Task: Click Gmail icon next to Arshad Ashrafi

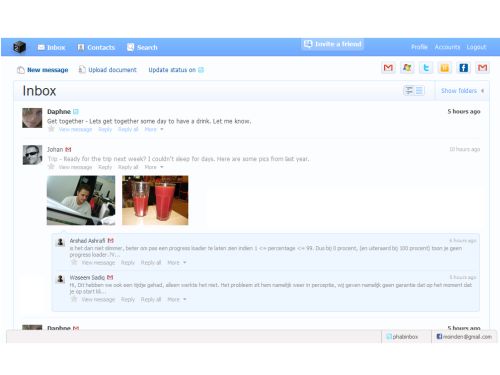Action: pyautogui.click(x=111, y=241)
